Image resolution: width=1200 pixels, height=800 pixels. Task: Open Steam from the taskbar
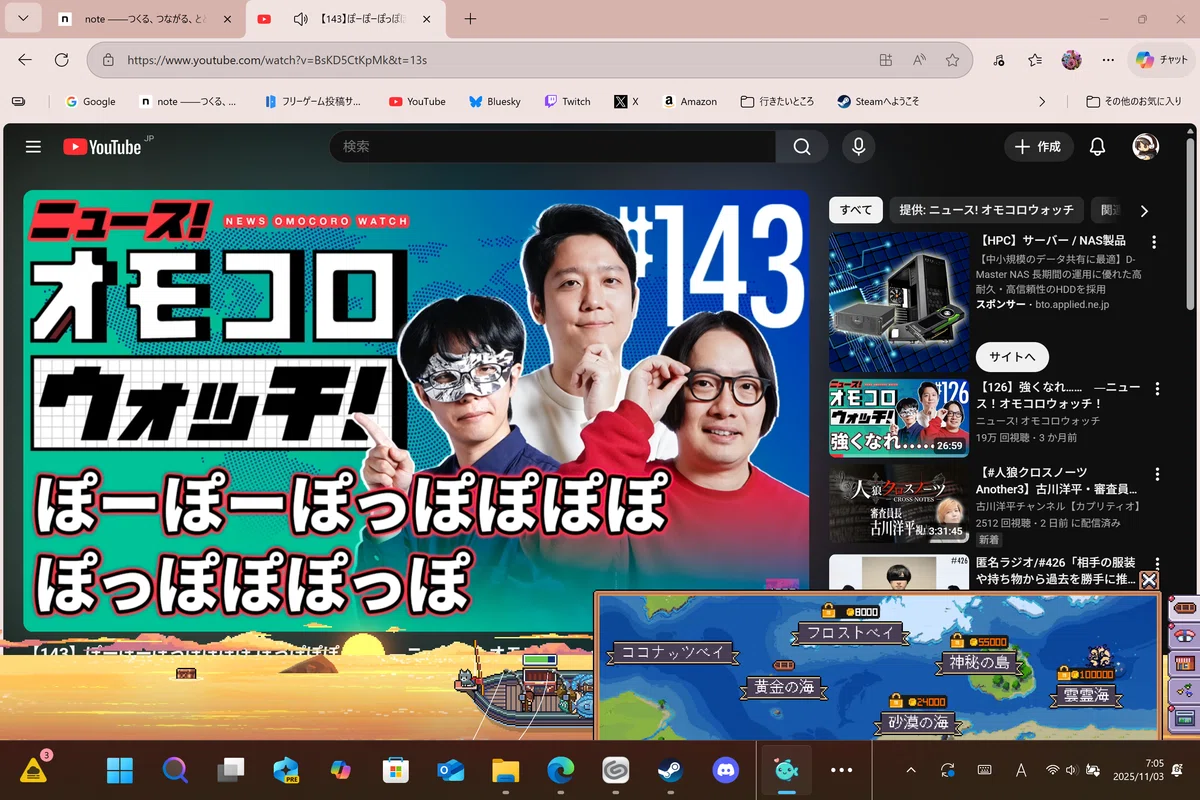670,770
